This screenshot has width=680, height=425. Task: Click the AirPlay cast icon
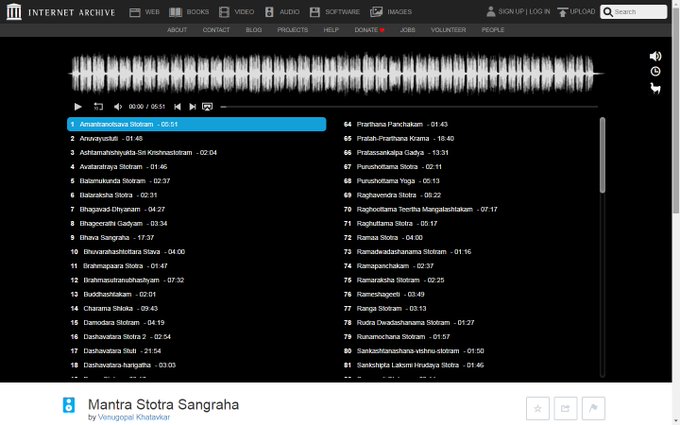point(207,107)
